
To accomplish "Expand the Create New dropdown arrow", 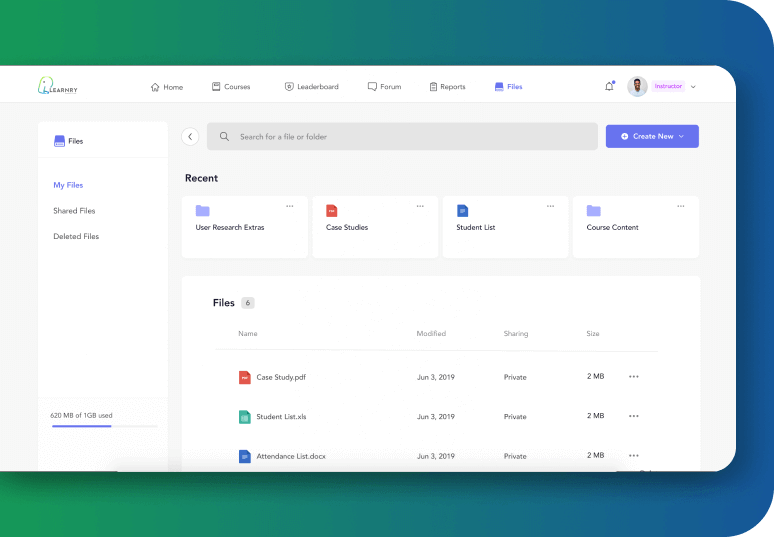I will (x=682, y=136).
